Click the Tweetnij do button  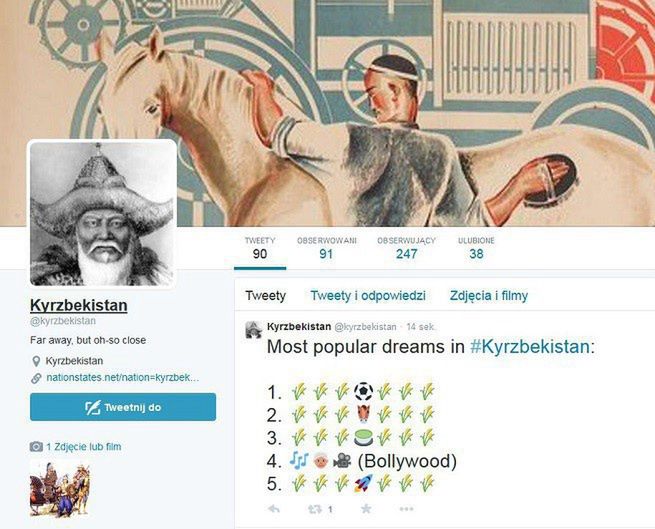123,407
